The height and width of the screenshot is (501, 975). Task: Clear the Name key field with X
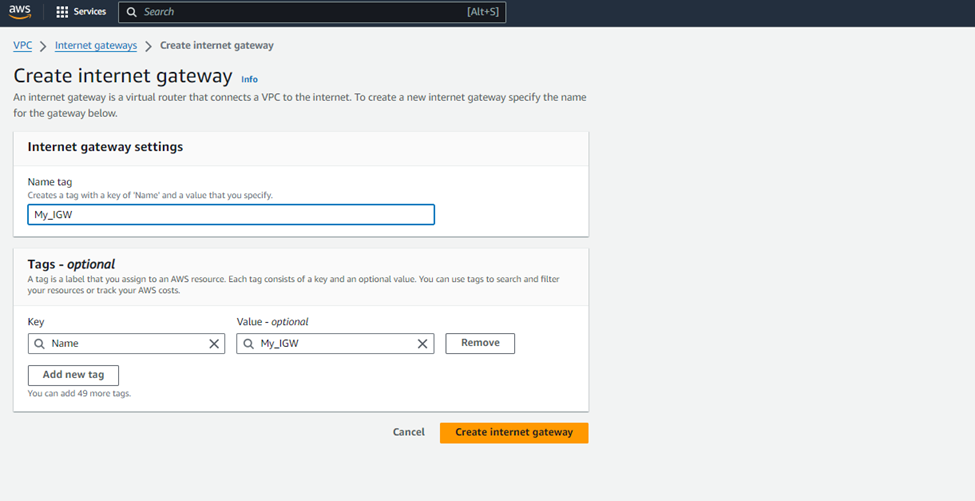(214, 344)
